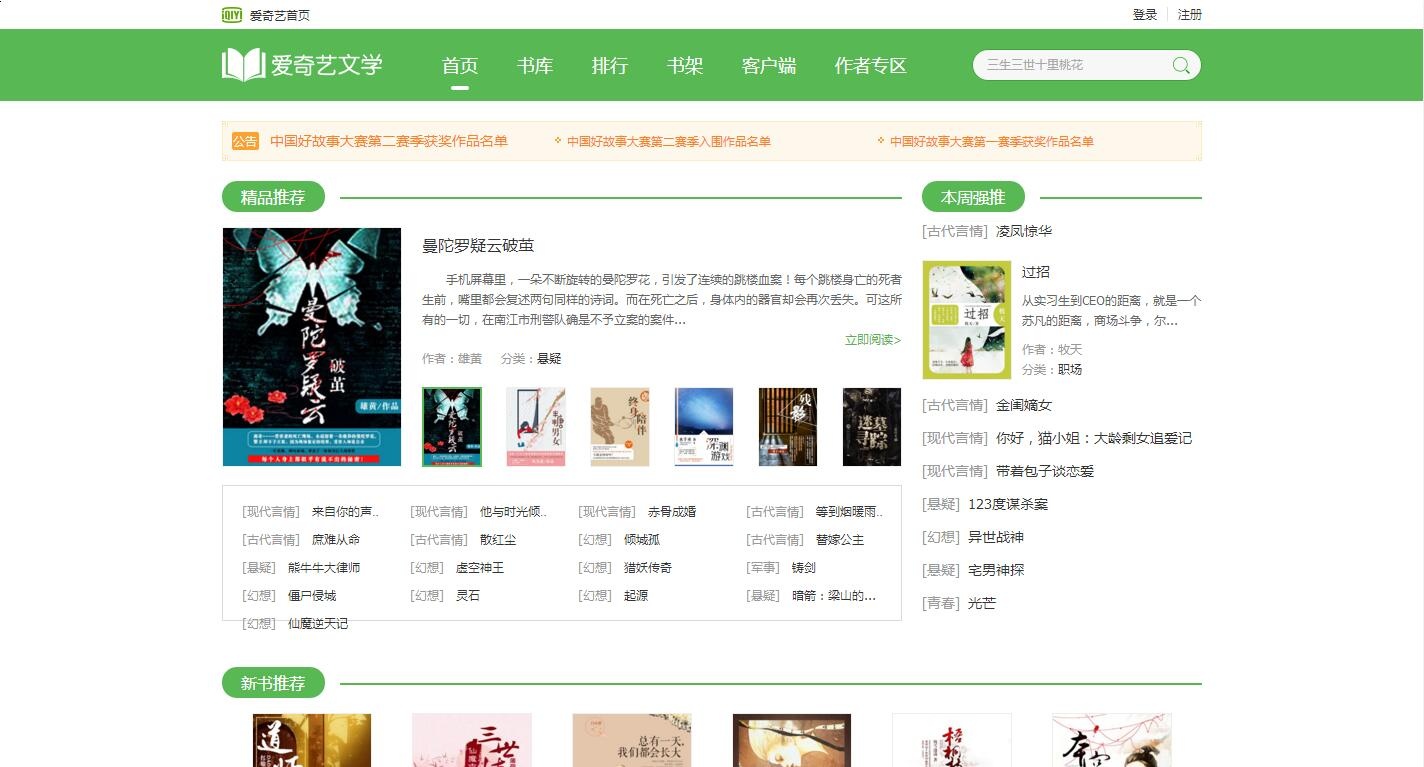Click the search magnifier icon
The image size is (1424, 767).
click(1181, 65)
